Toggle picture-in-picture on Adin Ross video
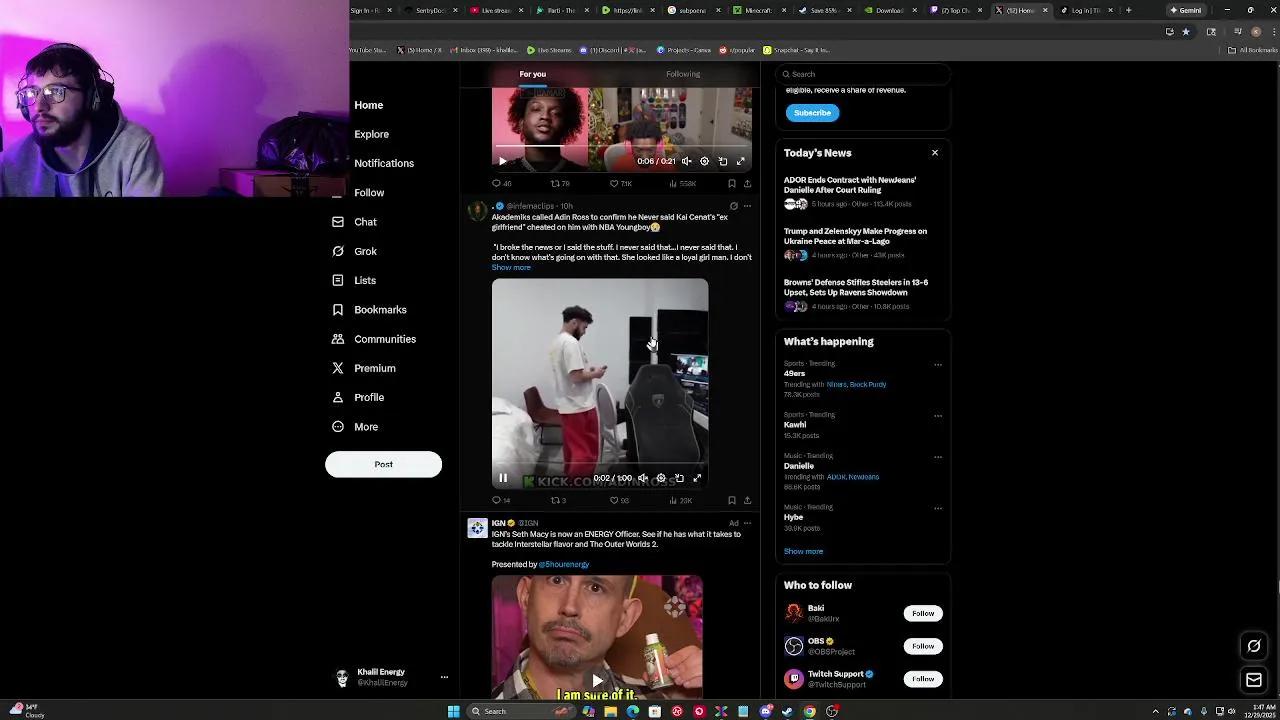The image size is (1280, 720). pyautogui.click(x=679, y=478)
